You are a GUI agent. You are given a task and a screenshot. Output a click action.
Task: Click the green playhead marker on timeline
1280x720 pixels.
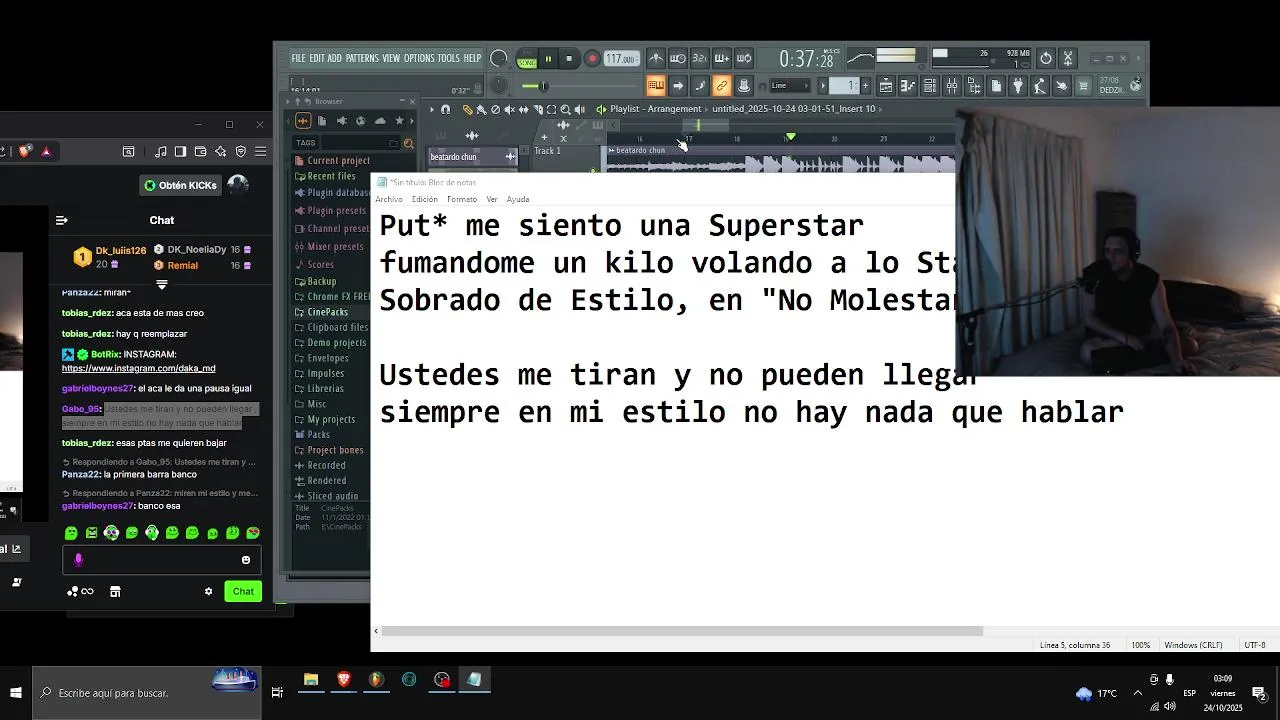[791, 137]
